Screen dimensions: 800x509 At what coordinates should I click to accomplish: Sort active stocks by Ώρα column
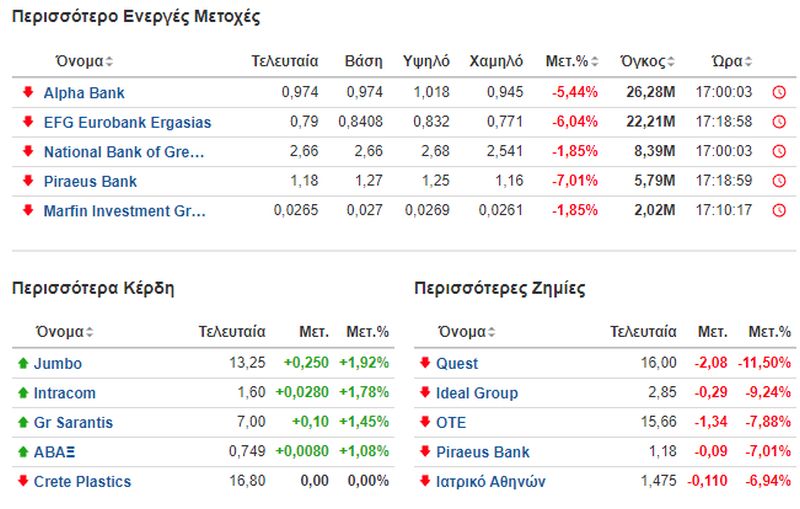click(732, 61)
